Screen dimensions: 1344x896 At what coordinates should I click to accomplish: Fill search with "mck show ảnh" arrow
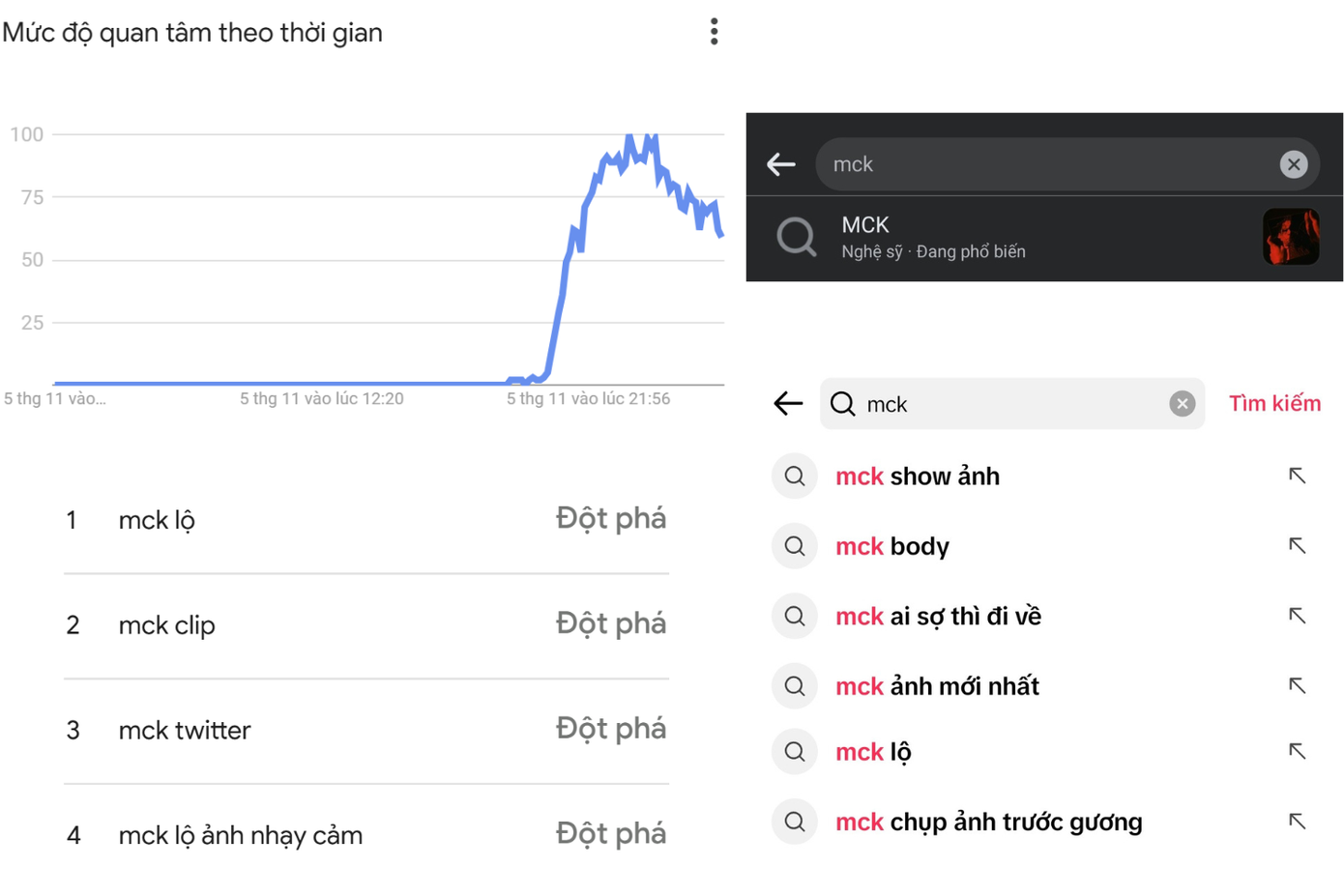click(1297, 476)
